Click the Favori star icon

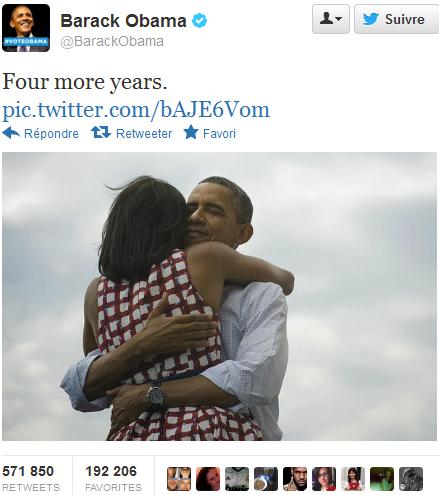pyautogui.click(x=191, y=132)
